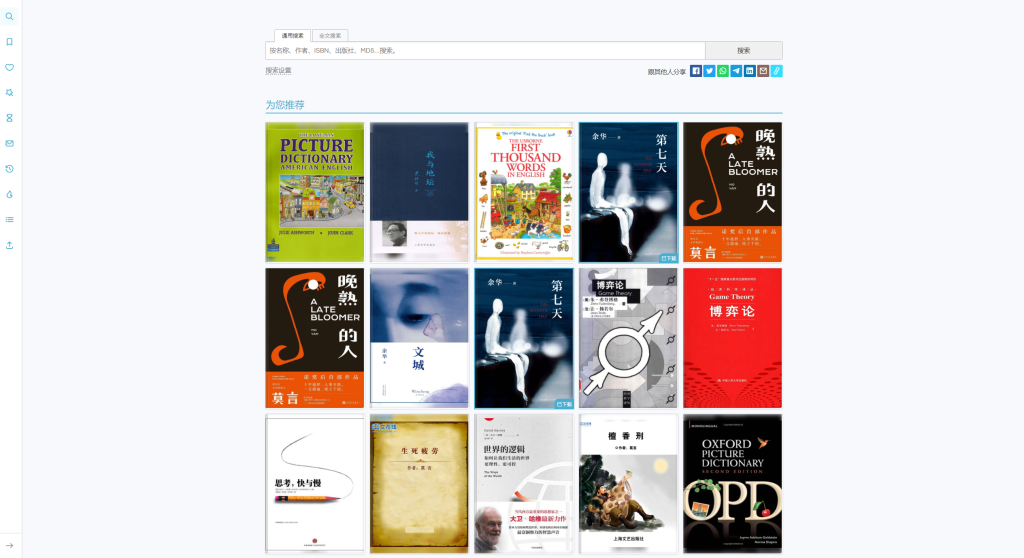Click the 跟其他人分享 label
The image size is (1024, 558).
pos(667,72)
